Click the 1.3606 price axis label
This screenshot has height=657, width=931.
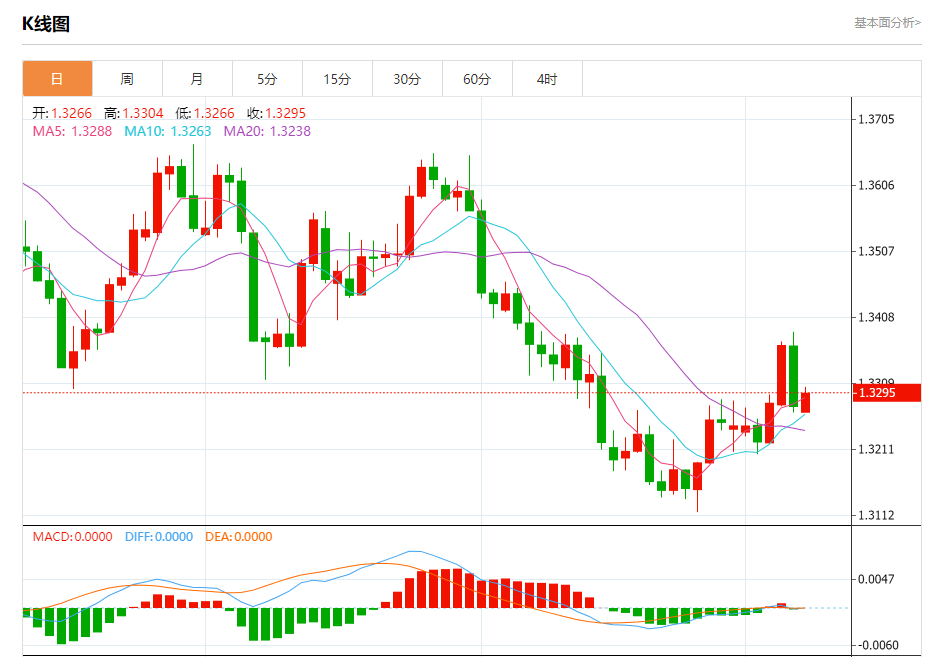pyautogui.click(x=876, y=185)
